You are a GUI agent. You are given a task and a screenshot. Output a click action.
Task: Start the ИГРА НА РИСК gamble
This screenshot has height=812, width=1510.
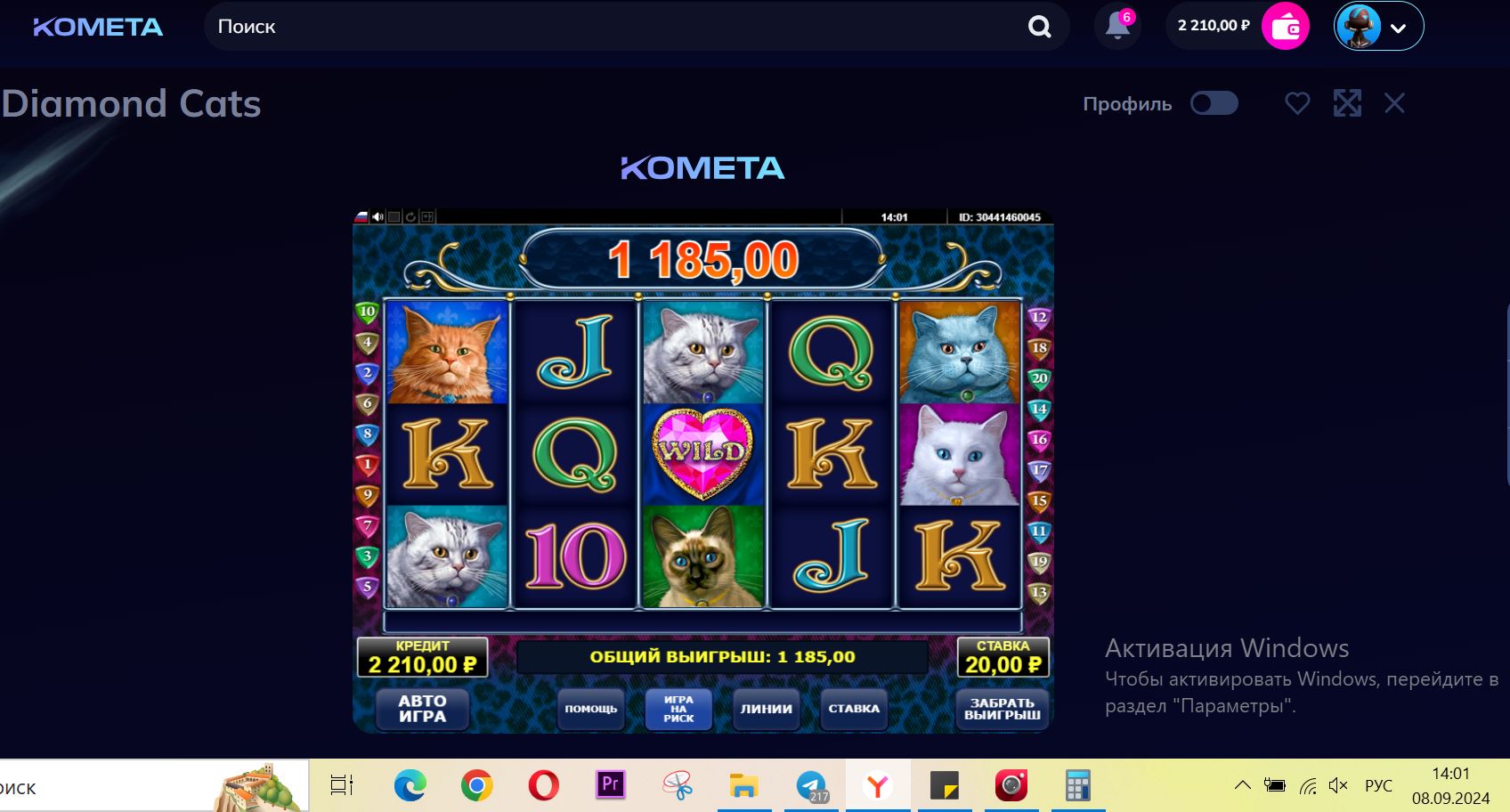[x=678, y=709]
